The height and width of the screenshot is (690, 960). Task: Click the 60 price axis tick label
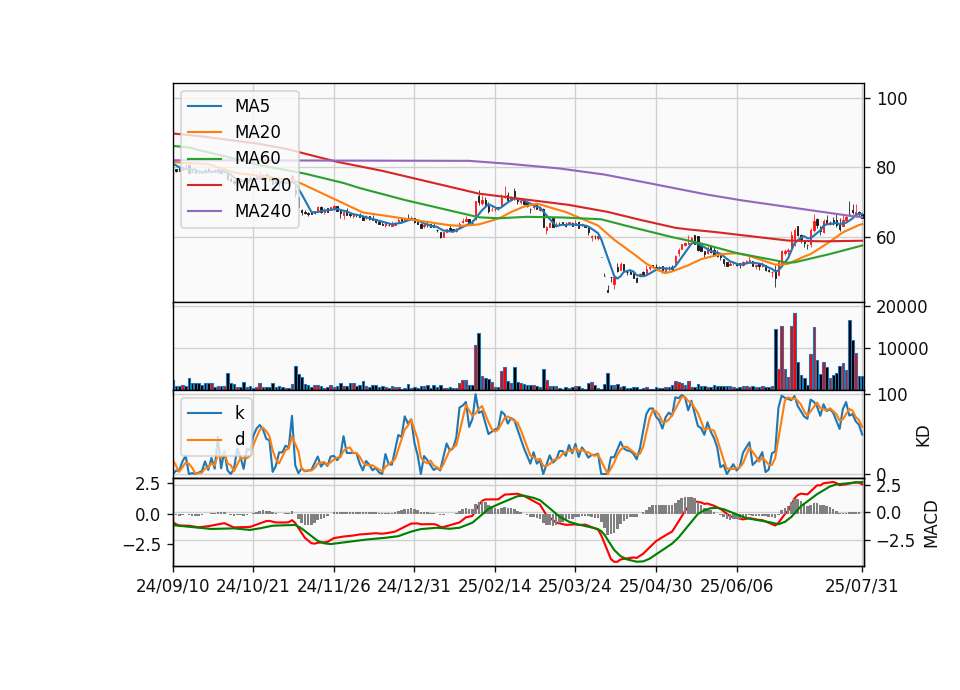(x=887, y=238)
